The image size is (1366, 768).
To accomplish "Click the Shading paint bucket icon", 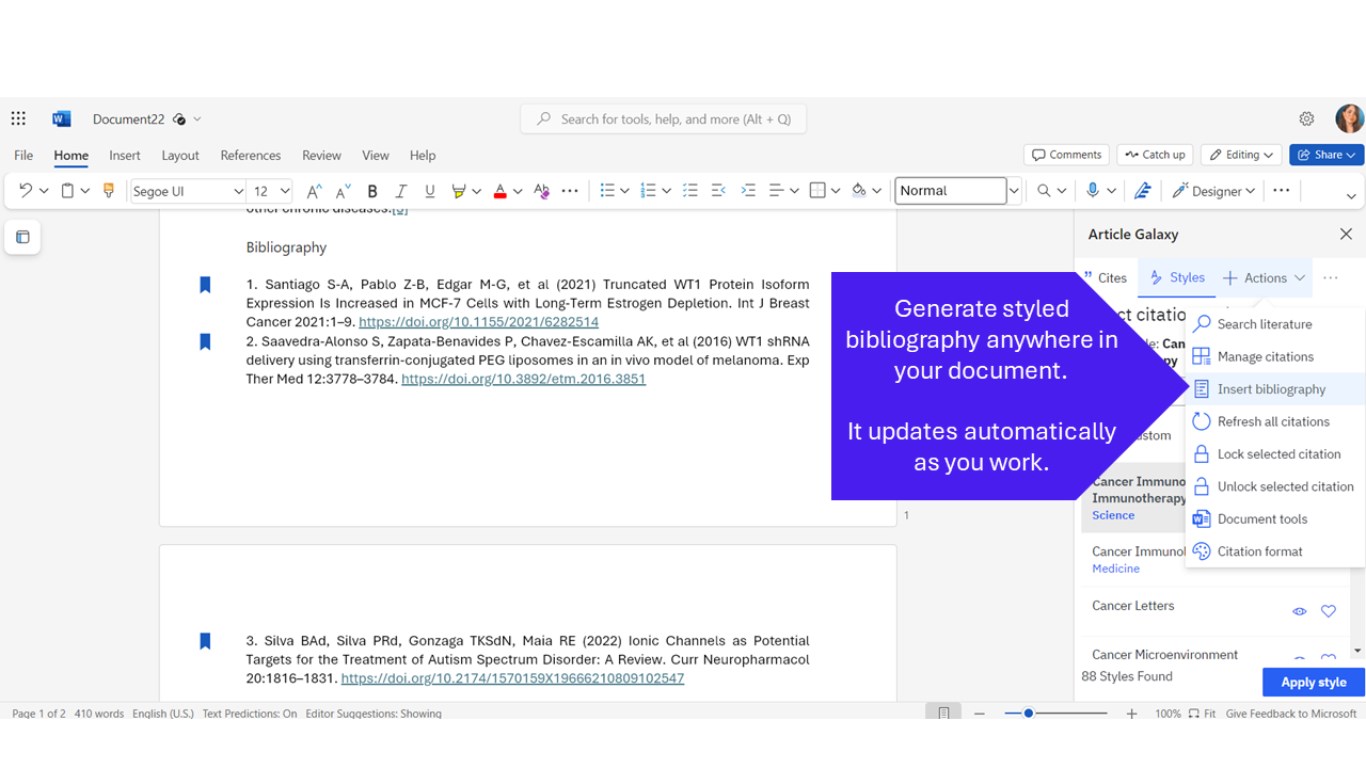I will [x=859, y=191].
